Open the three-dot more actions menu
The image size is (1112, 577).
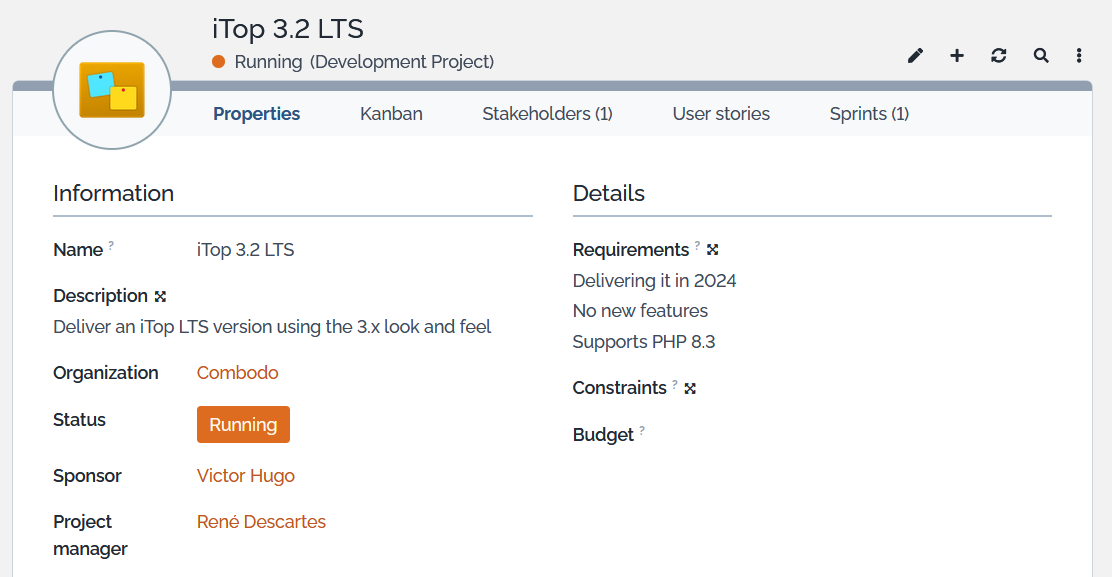click(1079, 56)
